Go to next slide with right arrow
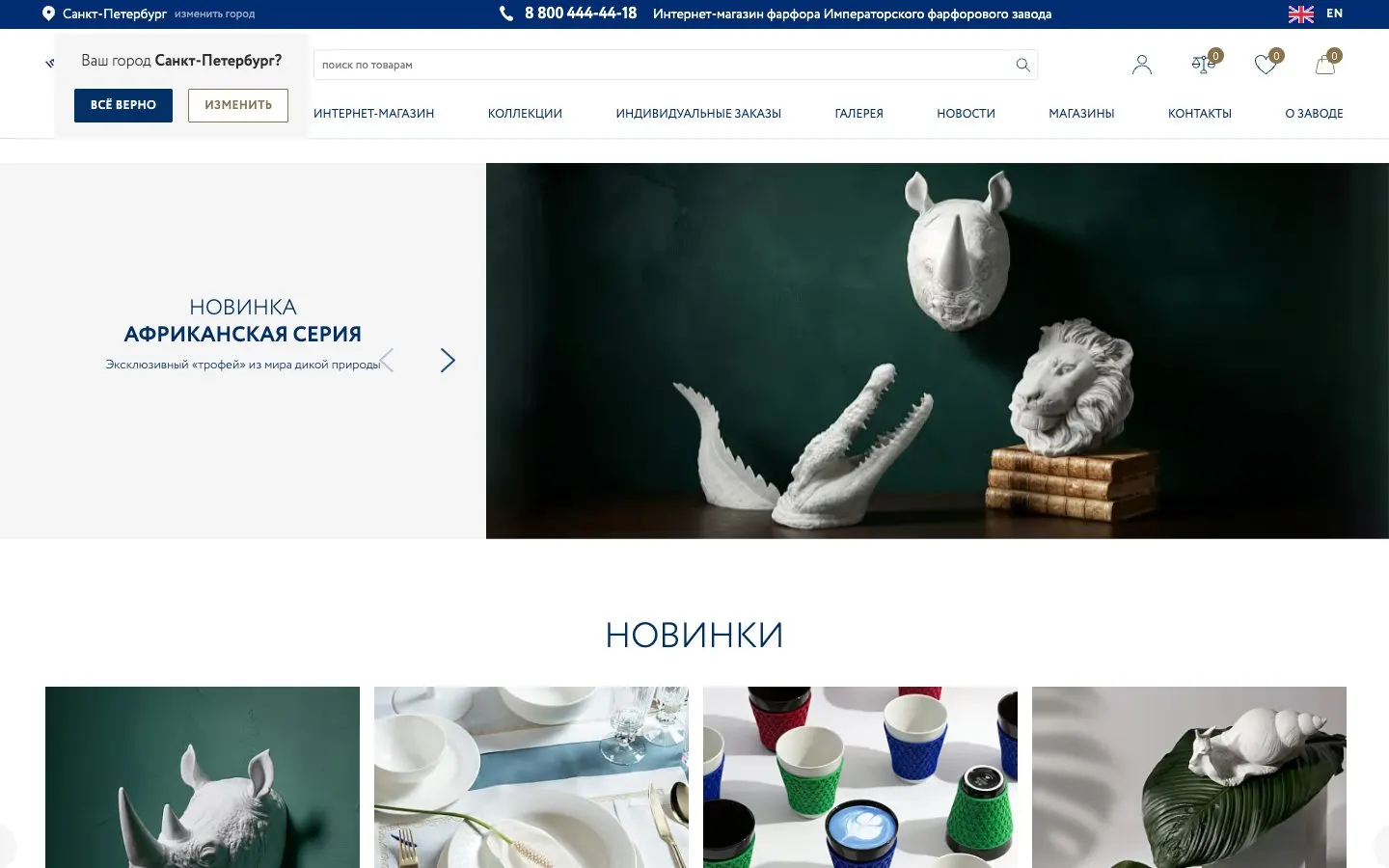 (x=448, y=361)
